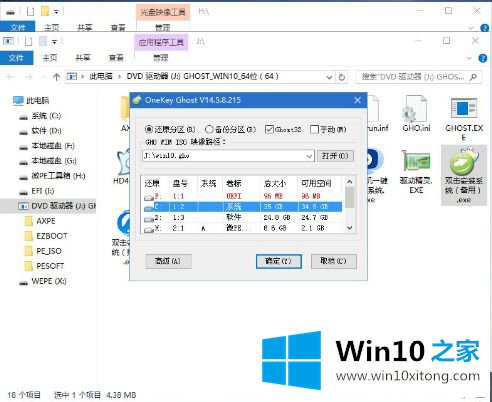Open the 文件 tab in J:\ window
Image resolution: width=492 pixels, height=402 pixels.
16,58
